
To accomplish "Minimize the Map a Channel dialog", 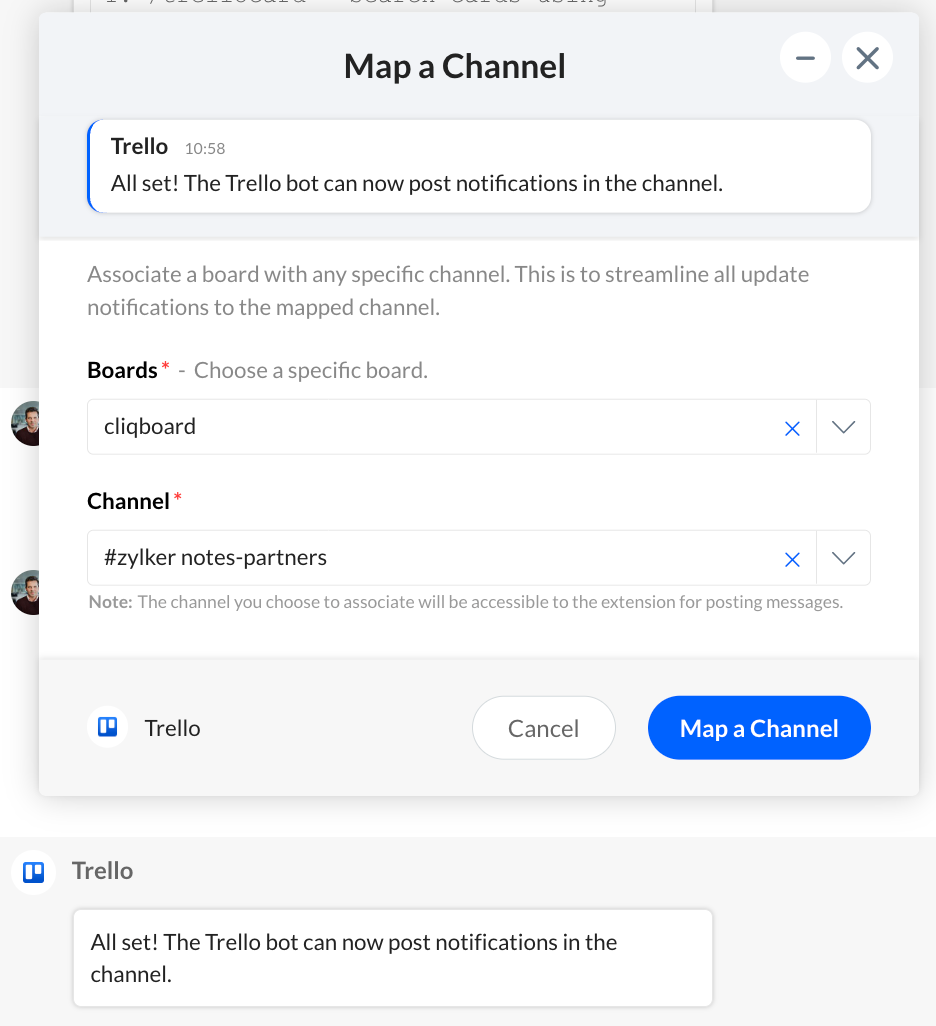I will 805,58.
